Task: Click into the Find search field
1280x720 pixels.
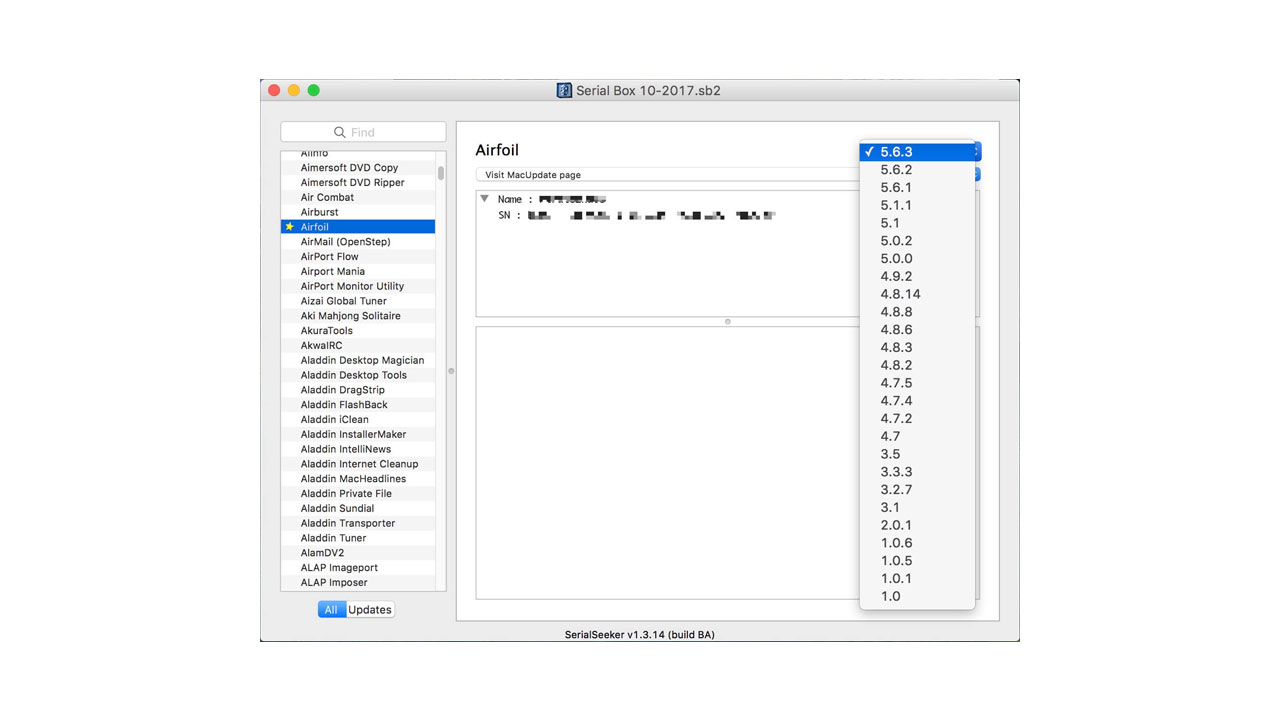Action: 363,132
